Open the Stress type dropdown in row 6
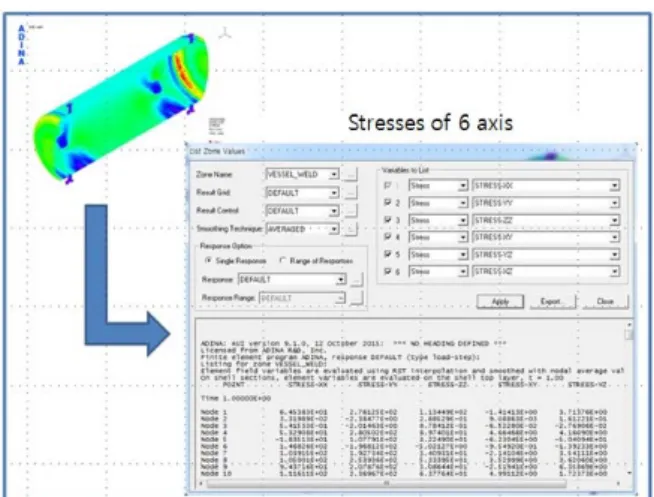 438,271
